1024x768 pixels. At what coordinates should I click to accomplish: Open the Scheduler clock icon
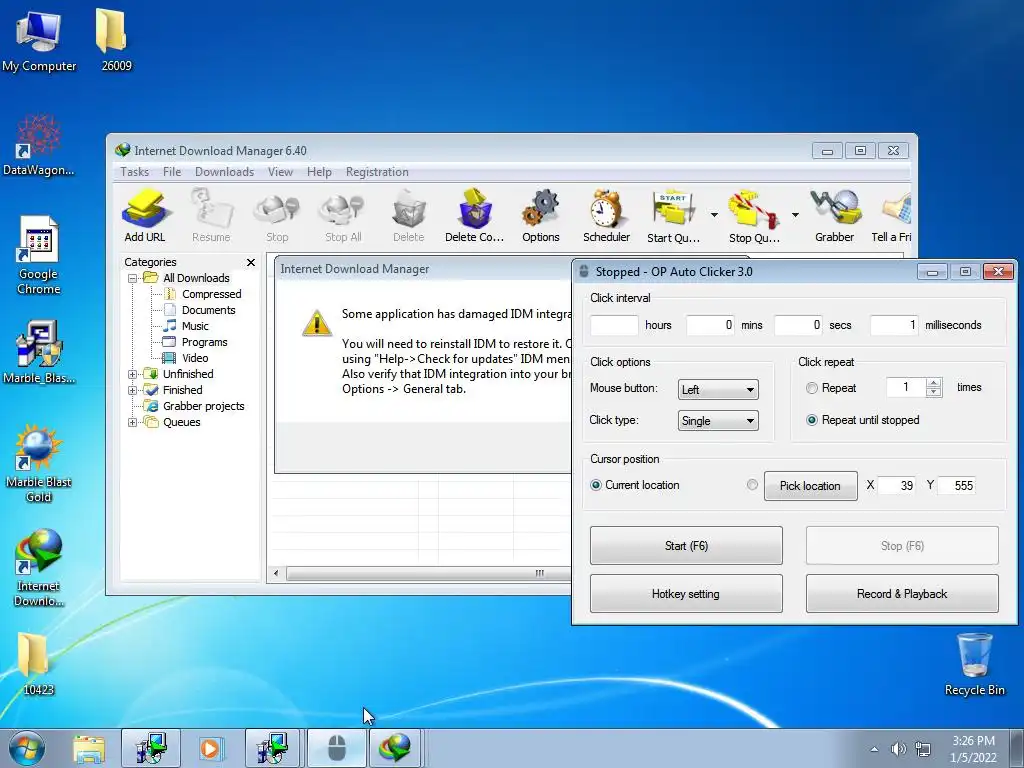[x=607, y=216]
